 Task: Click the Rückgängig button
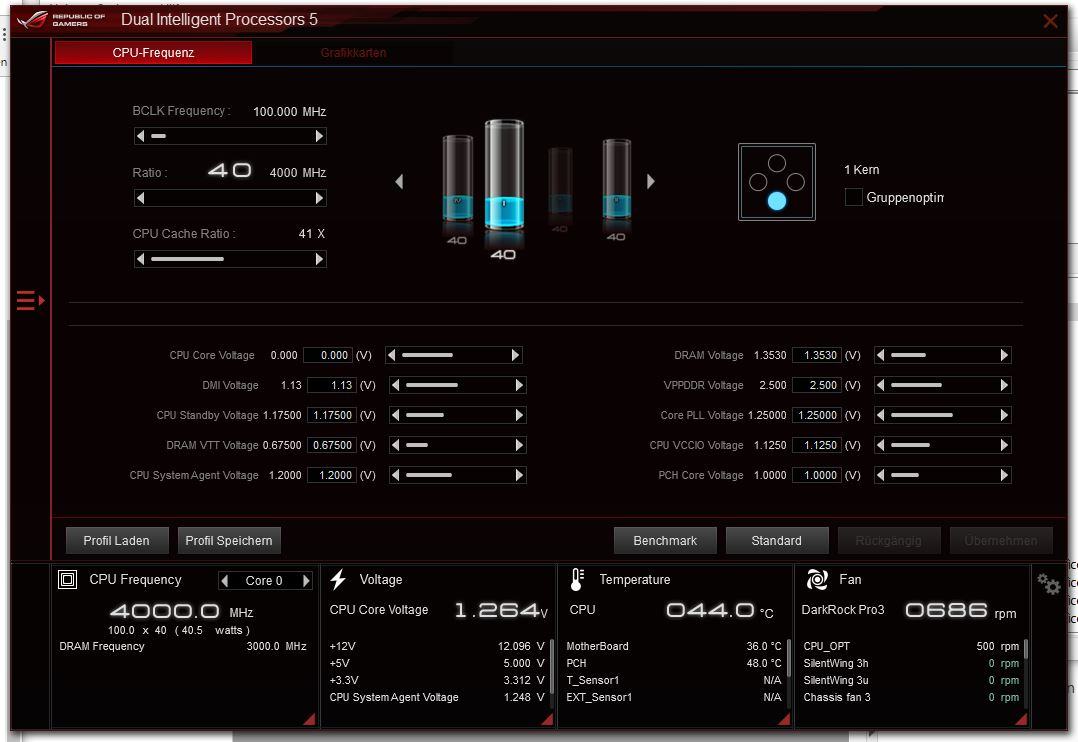(888, 541)
